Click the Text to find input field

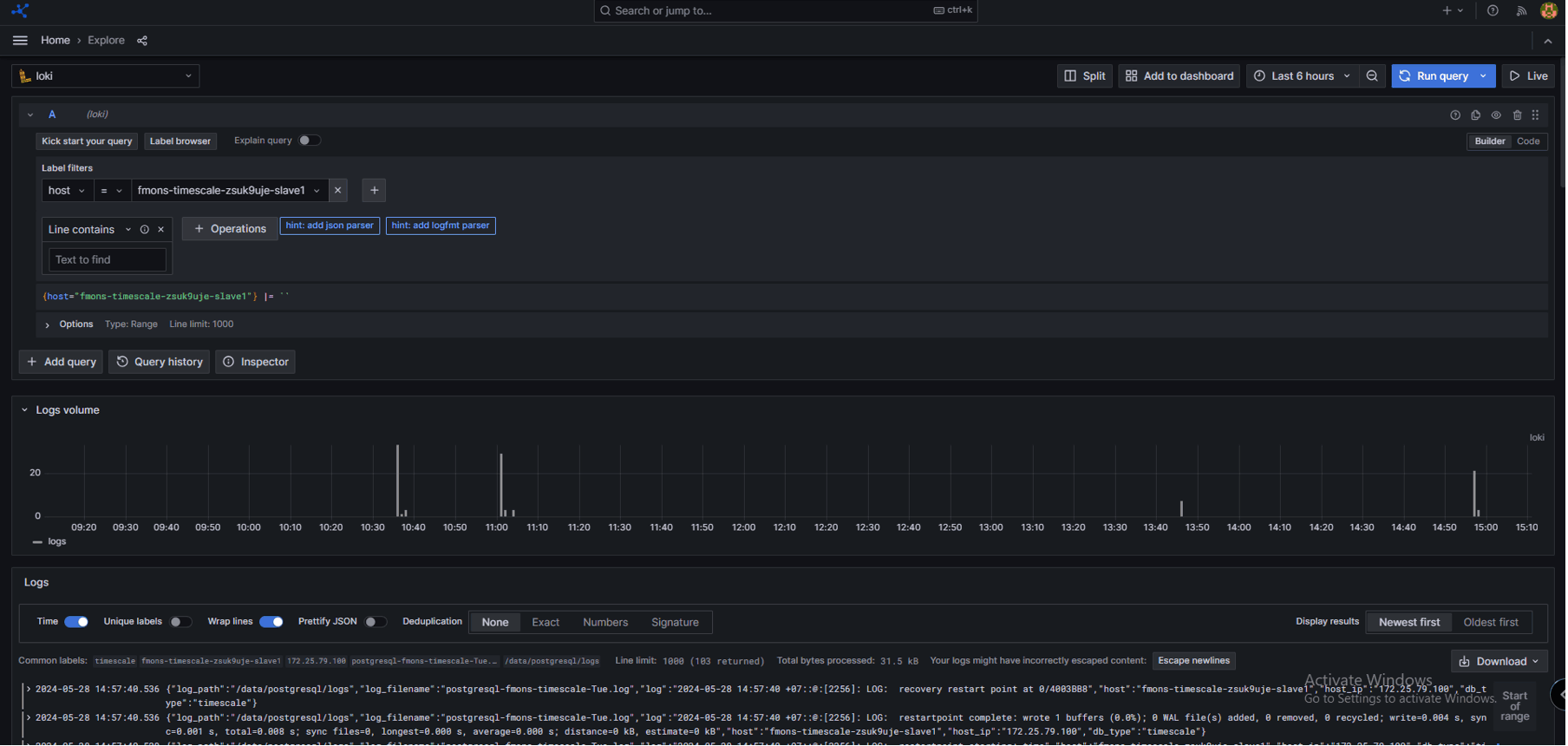point(107,260)
